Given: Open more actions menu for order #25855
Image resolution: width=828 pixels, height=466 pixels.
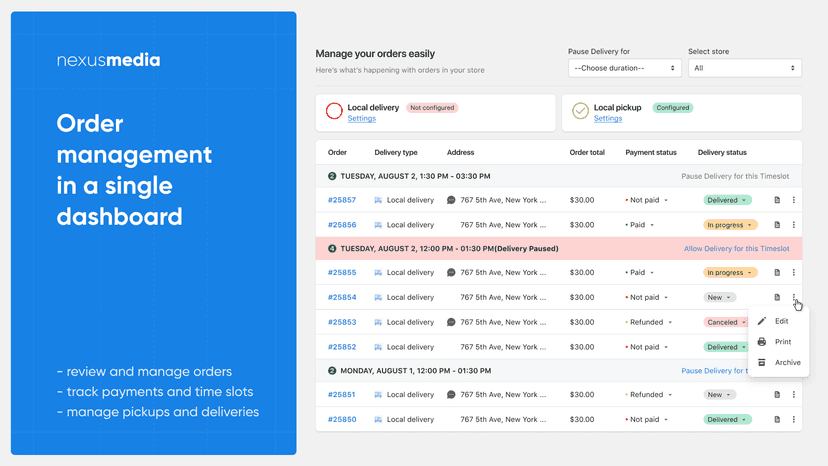Looking at the screenshot, I should [794, 273].
